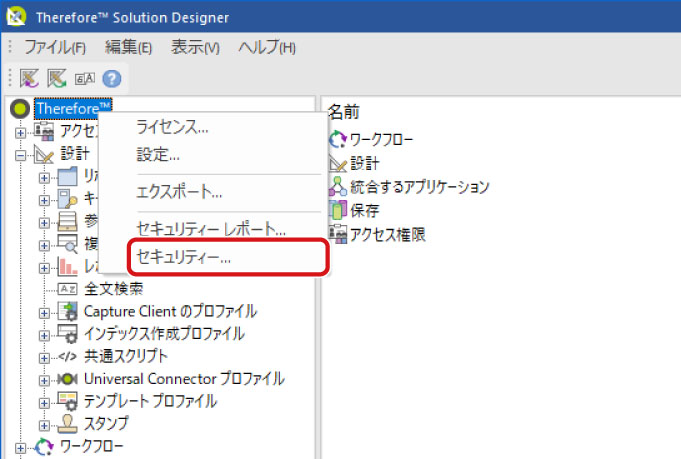Click the blue help question mark icon

[112, 78]
